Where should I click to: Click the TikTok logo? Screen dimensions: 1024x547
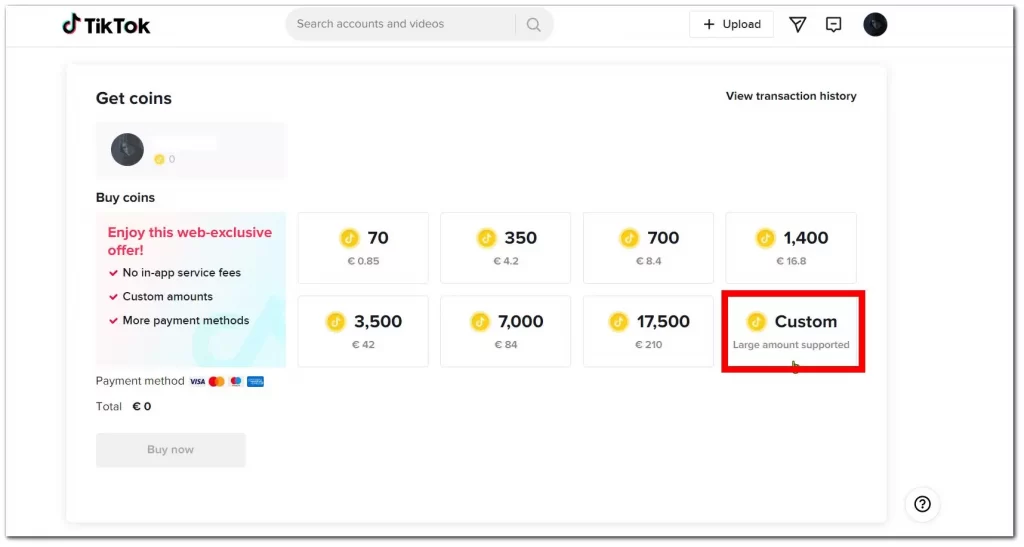(106, 25)
